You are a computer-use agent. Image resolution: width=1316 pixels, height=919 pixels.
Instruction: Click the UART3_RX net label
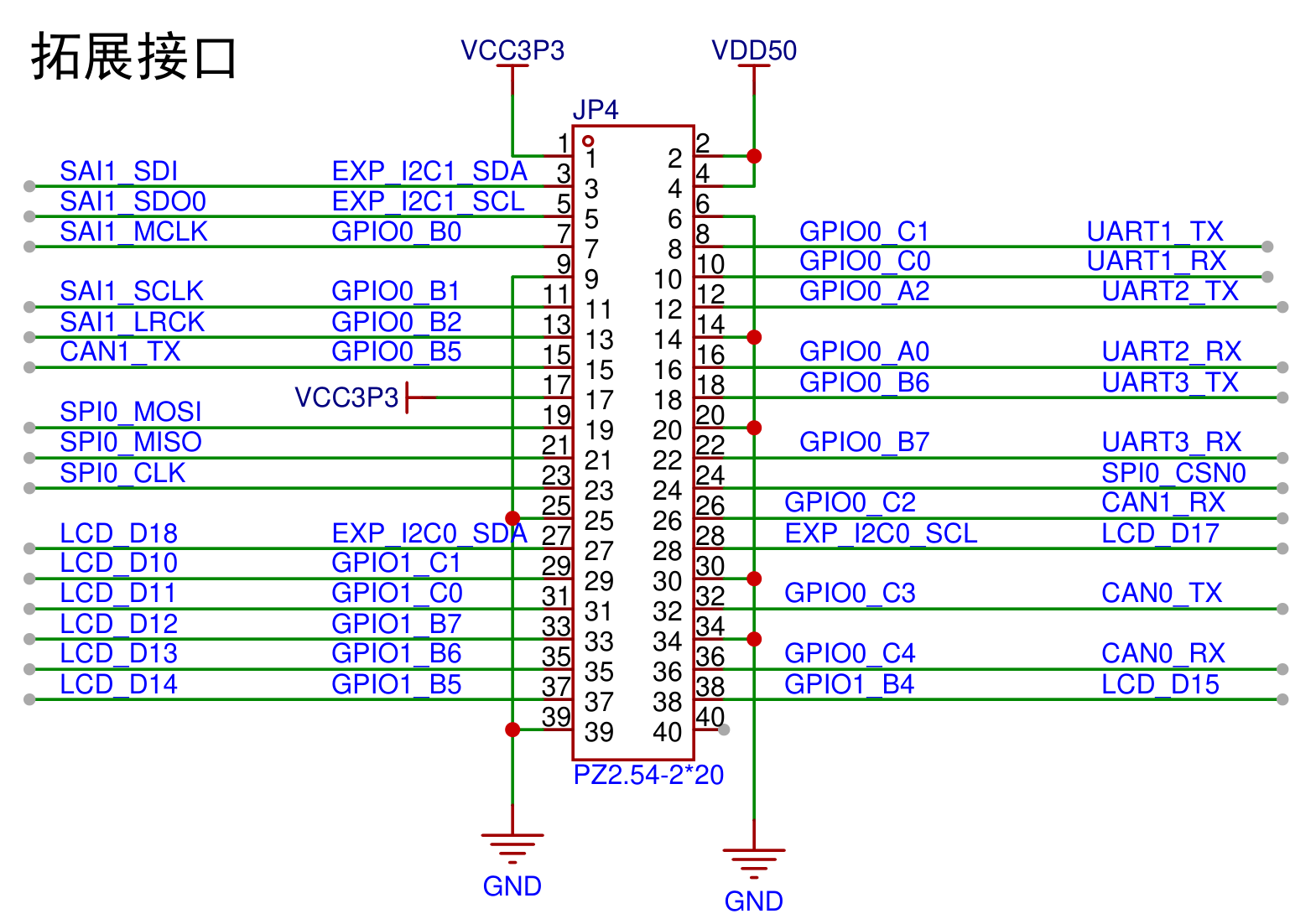pyautogui.click(x=1172, y=442)
